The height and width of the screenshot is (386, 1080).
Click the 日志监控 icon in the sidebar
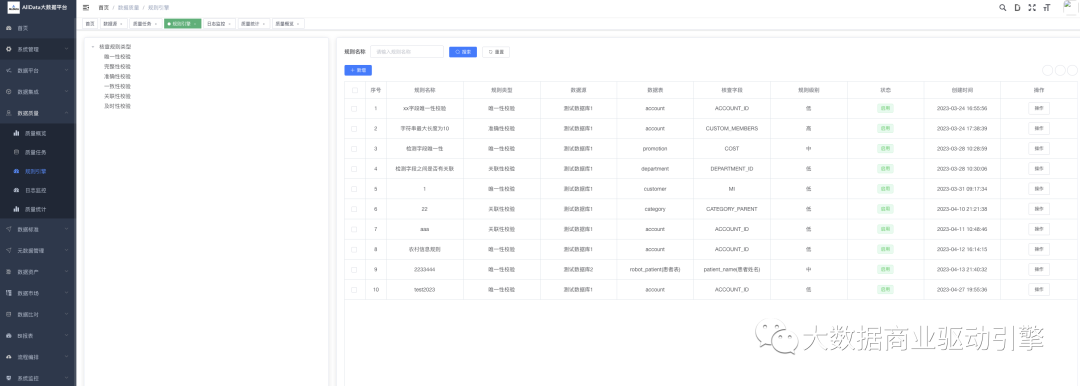pyautogui.click(x=17, y=190)
